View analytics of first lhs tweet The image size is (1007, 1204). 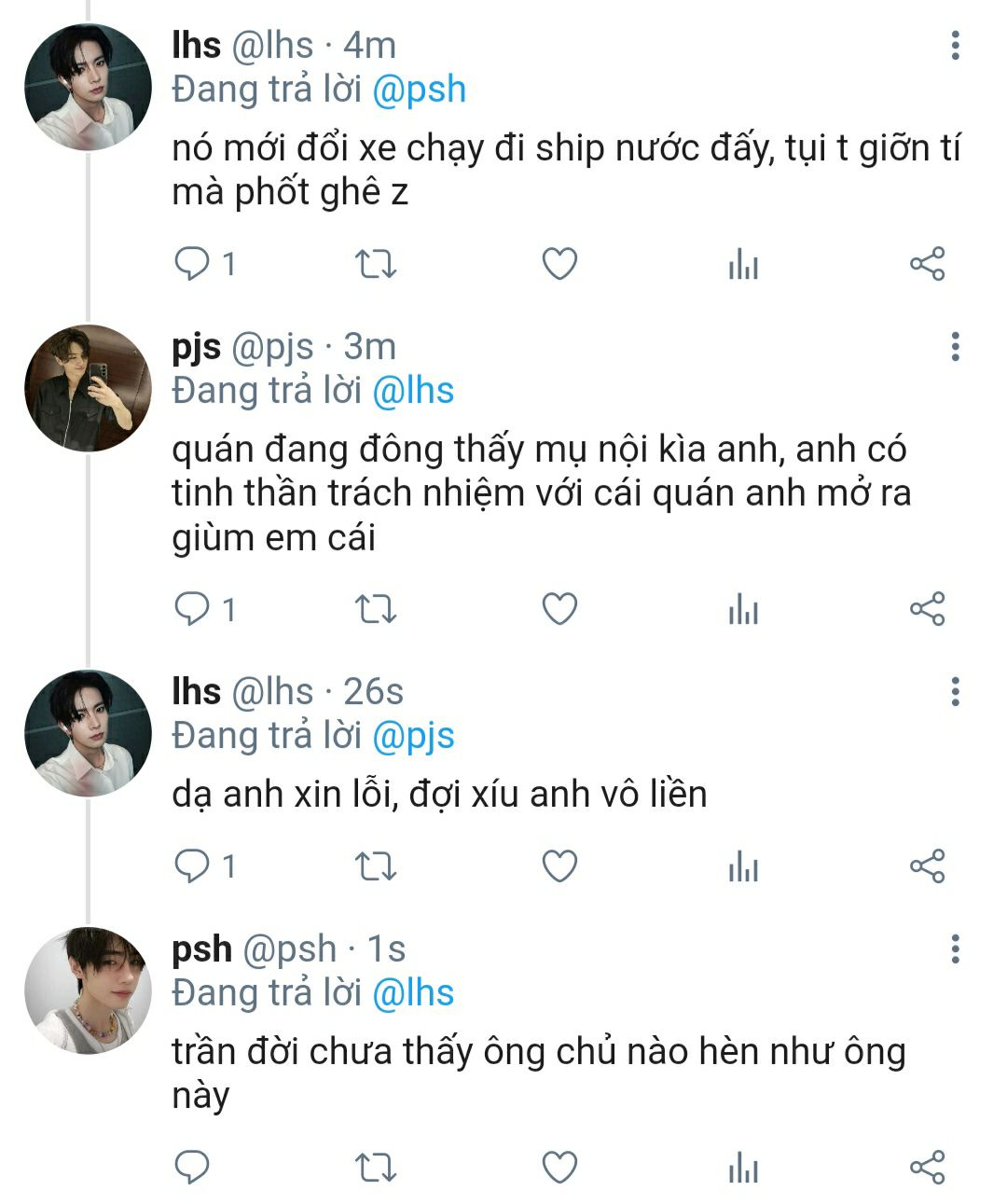(x=743, y=265)
